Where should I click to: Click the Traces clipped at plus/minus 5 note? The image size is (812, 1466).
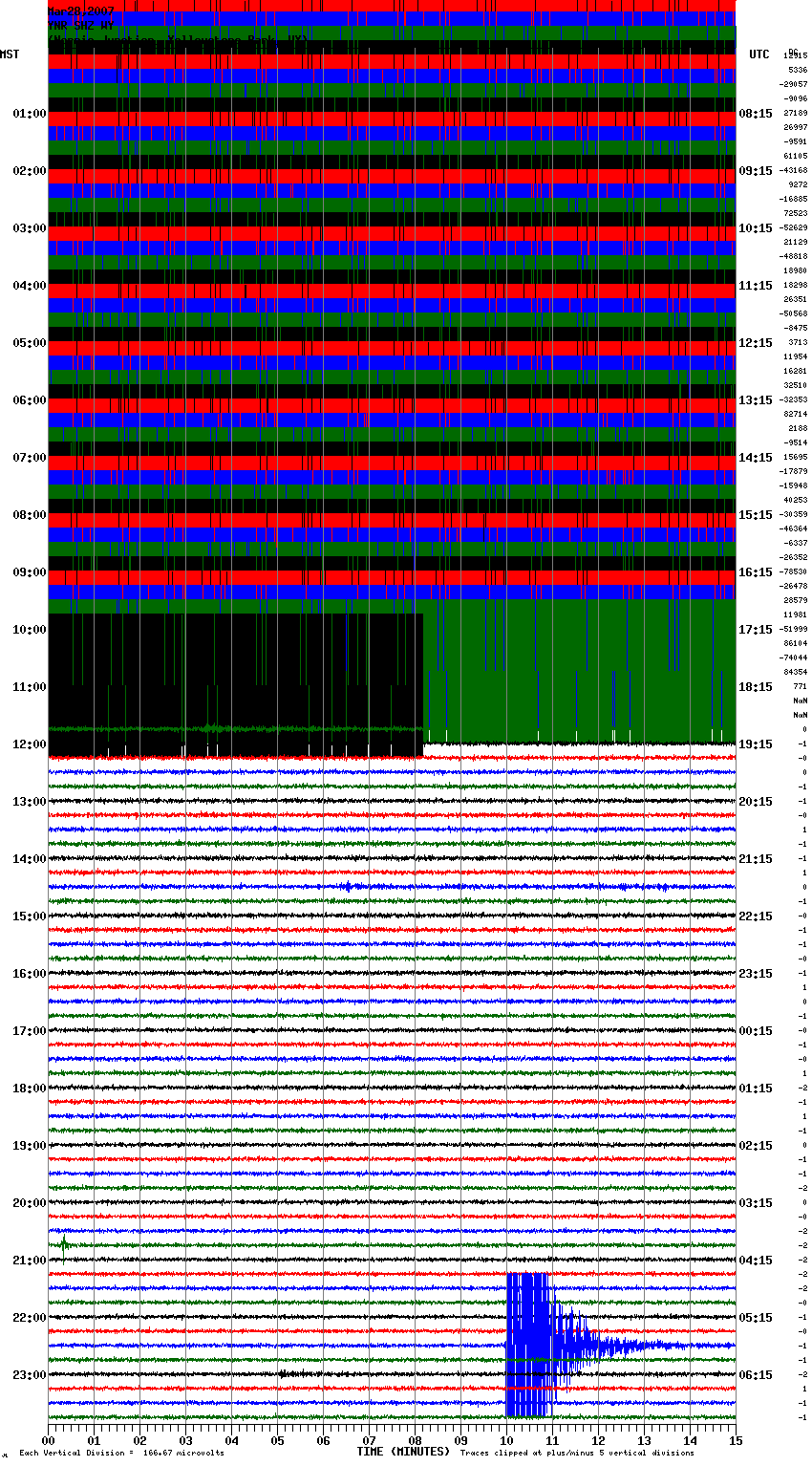coord(578,1453)
